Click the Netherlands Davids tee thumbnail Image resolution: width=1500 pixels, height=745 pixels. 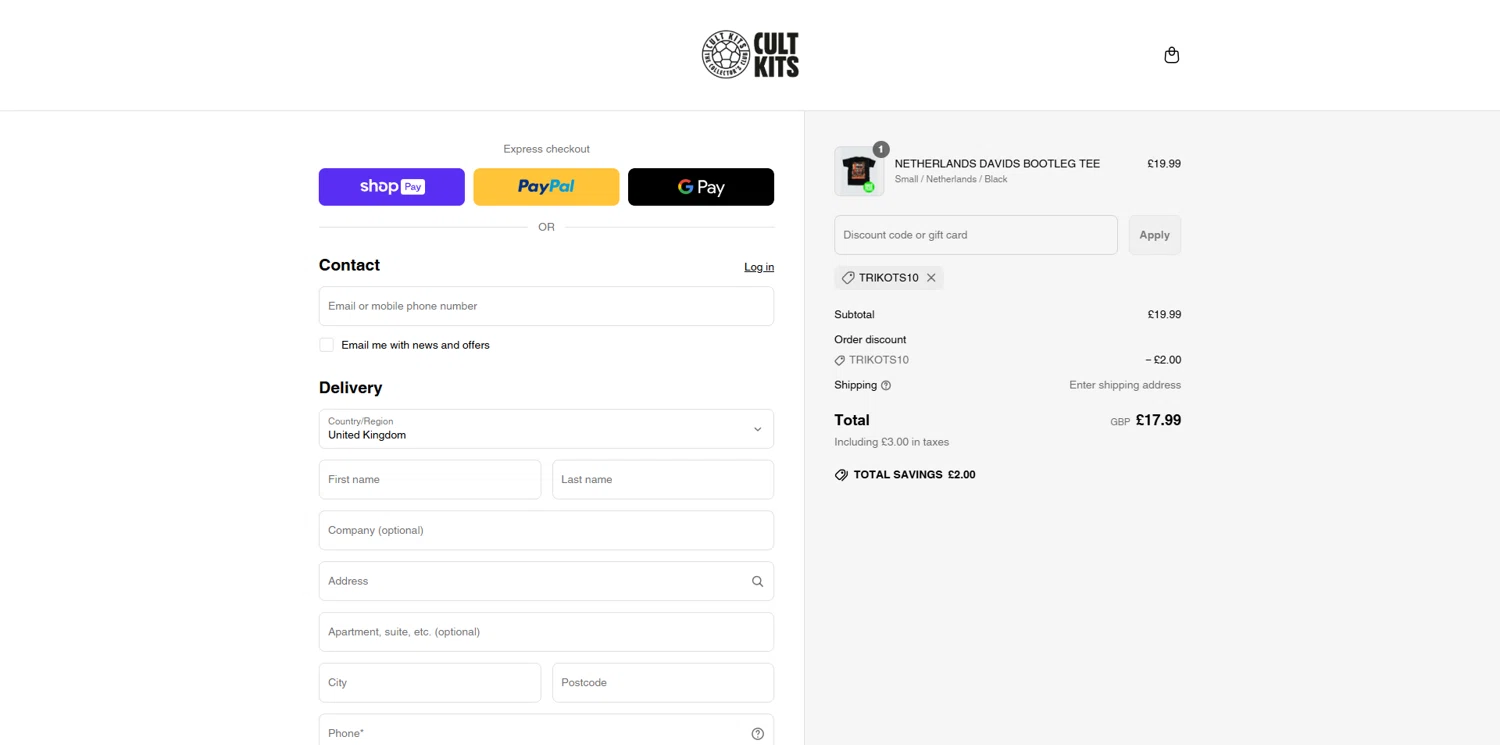pos(859,171)
